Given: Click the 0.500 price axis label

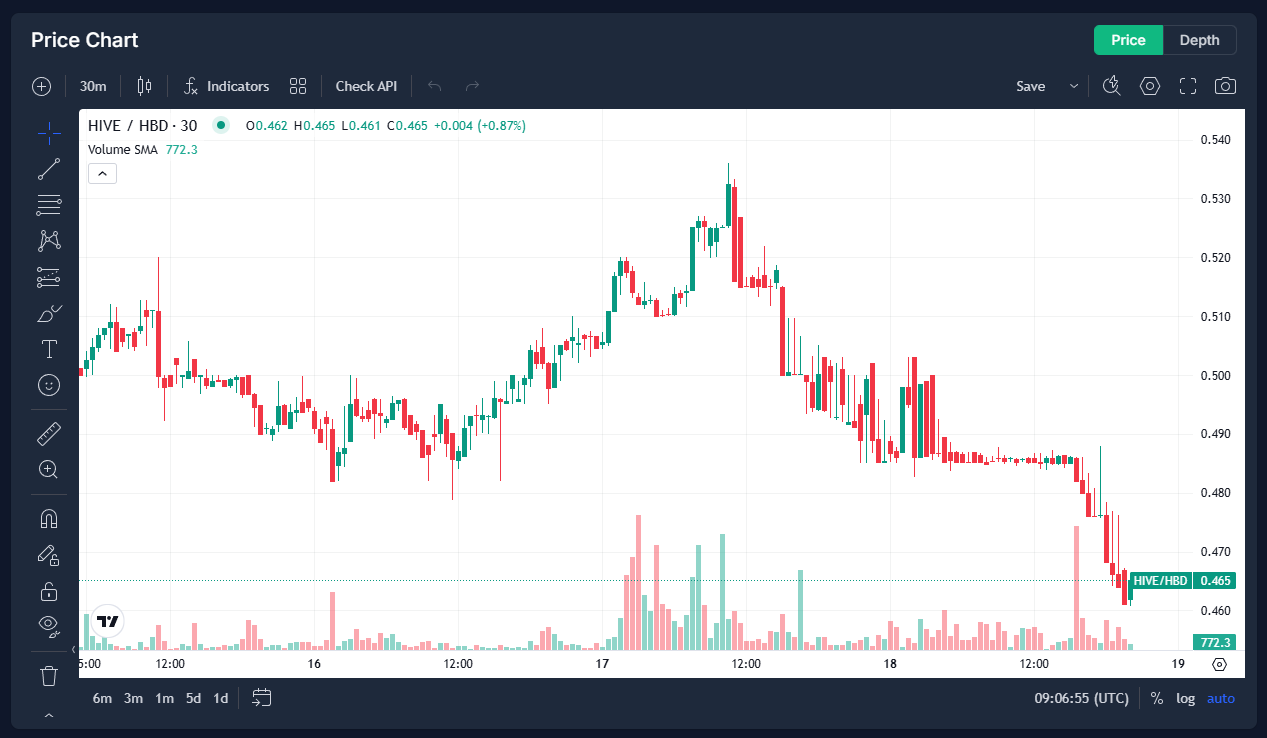Looking at the screenshot, I should (x=1215, y=375).
